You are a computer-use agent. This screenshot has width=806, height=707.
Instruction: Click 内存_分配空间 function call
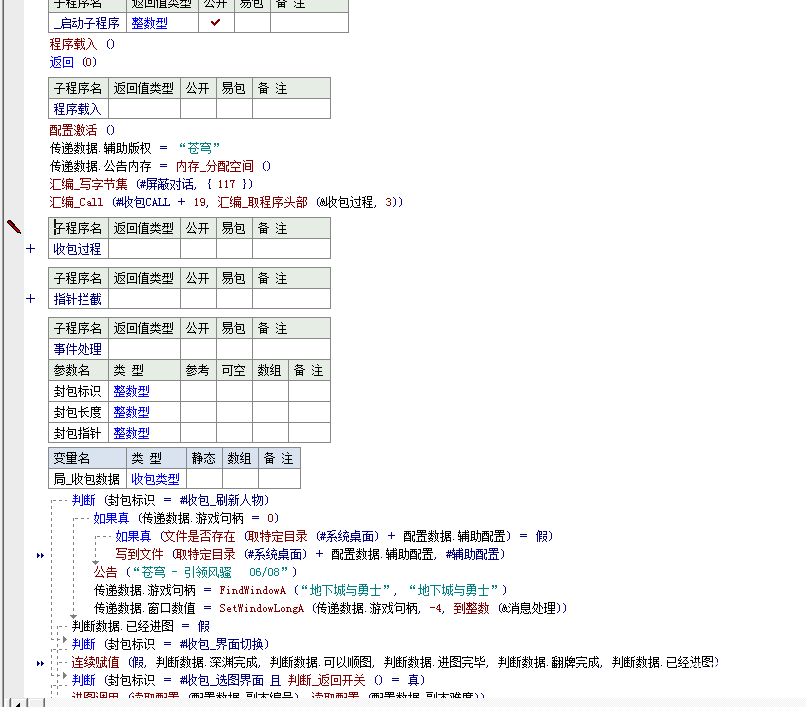tap(214, 166)
